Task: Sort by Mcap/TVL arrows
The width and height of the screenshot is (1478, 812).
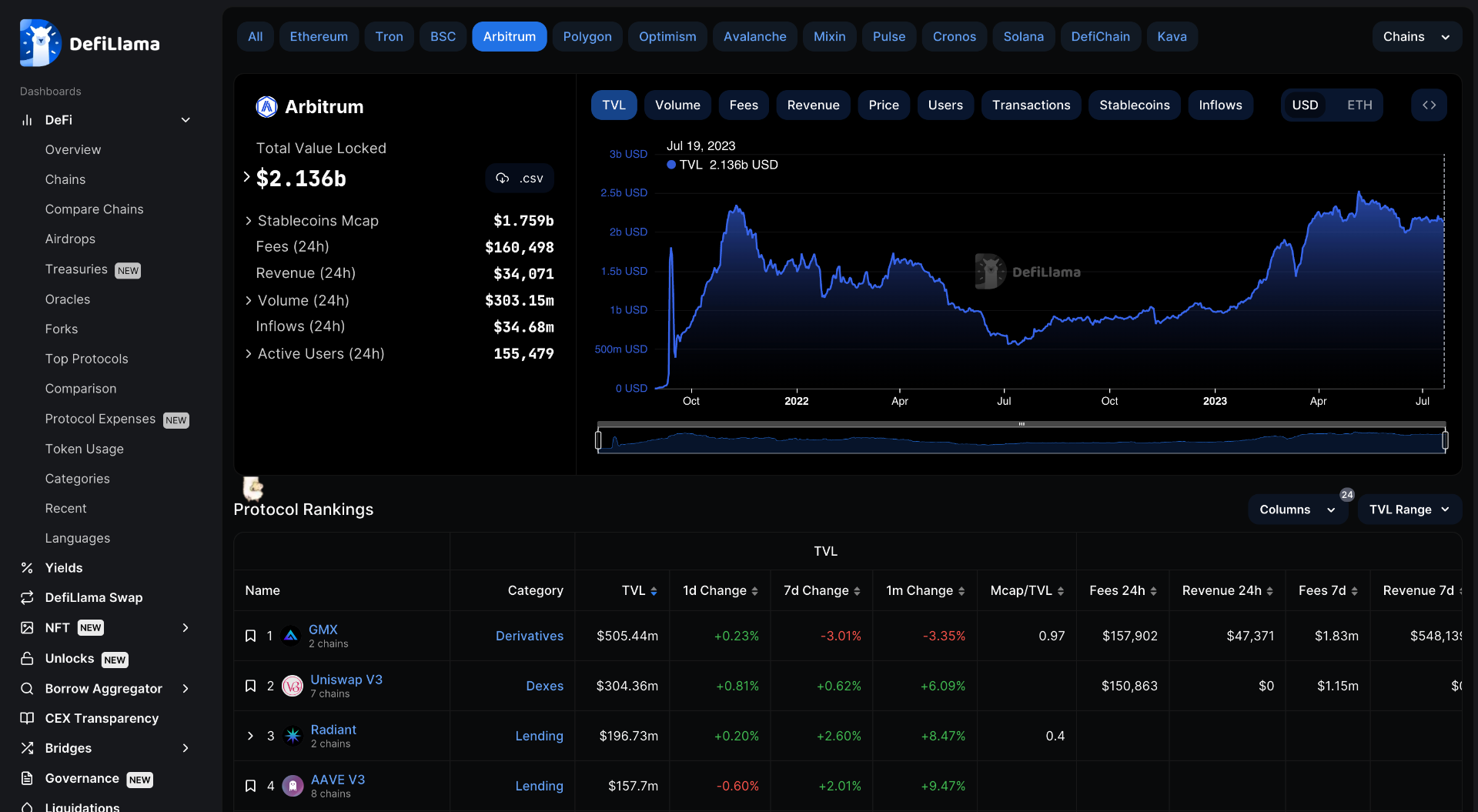Action: 1061,591
